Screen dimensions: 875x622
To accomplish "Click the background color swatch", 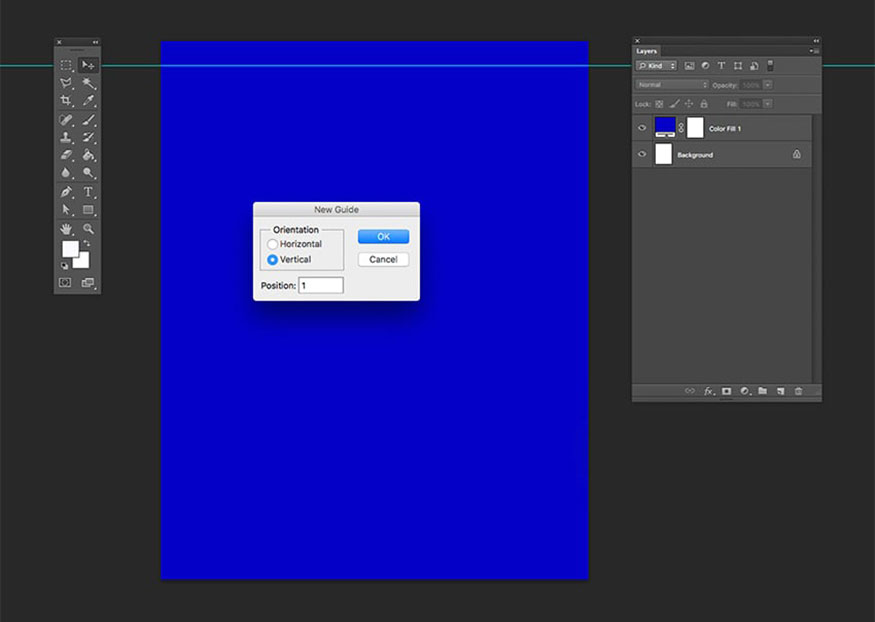I will click(x=83, y=262).
